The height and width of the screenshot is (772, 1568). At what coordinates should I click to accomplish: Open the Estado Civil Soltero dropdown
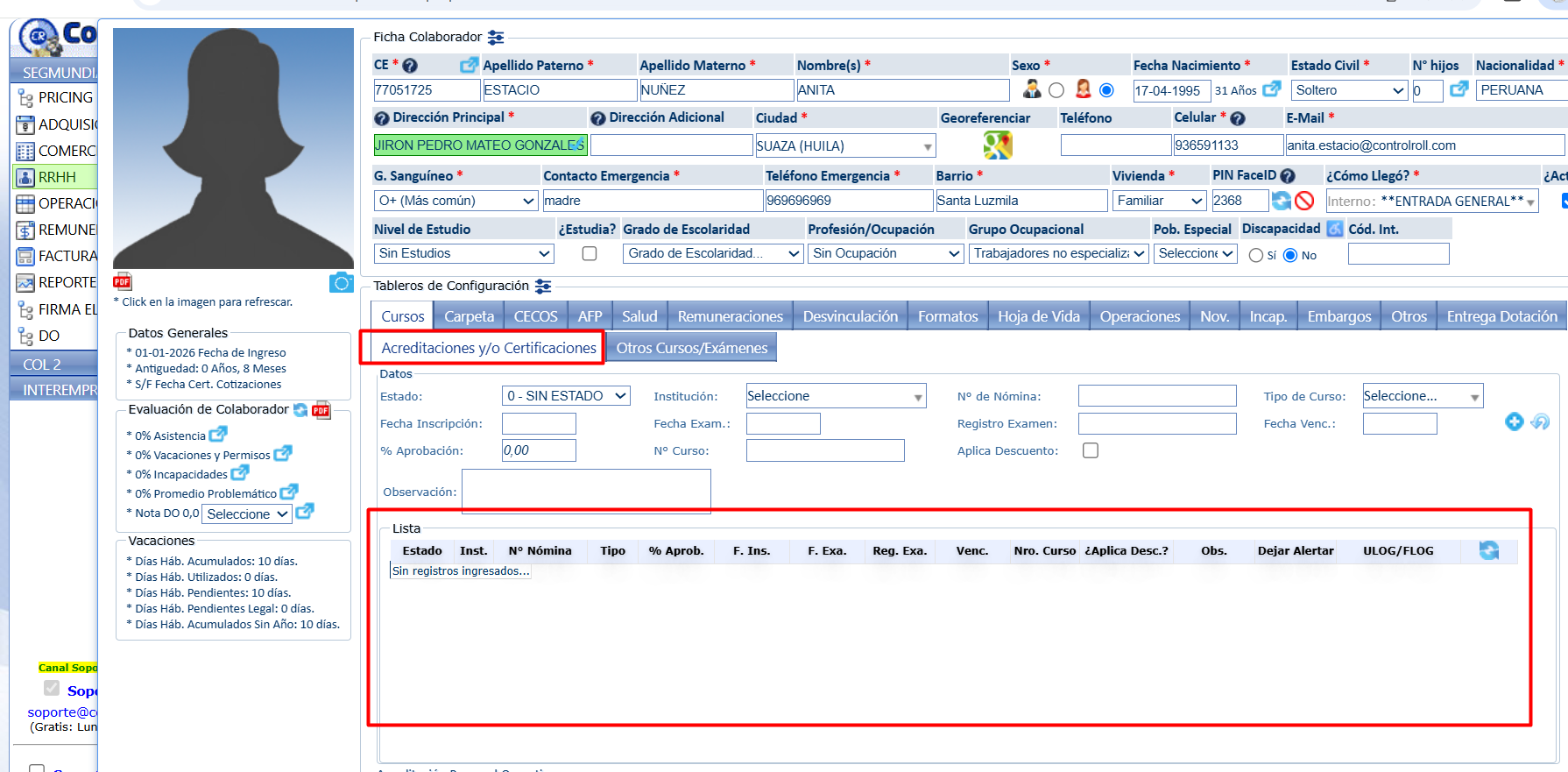[x=1349, y=90]
